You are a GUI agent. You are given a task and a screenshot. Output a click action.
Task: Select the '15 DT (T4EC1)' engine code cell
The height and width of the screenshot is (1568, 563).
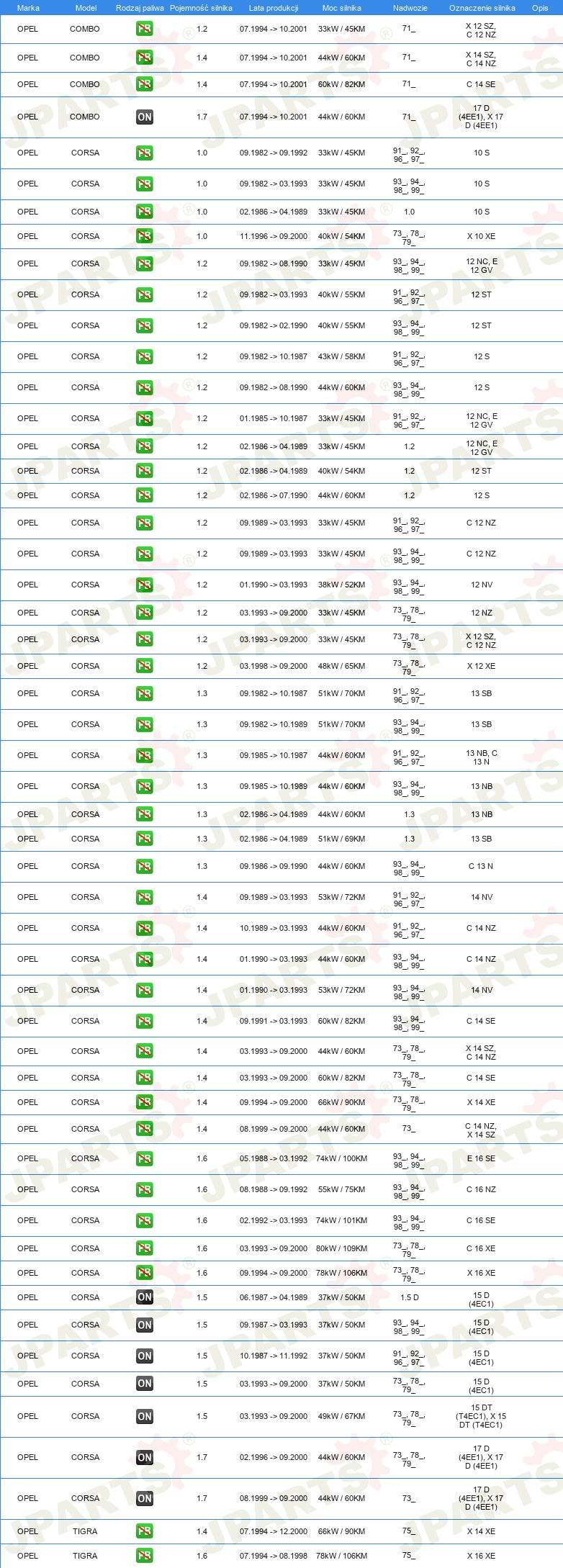(481, 1417)
